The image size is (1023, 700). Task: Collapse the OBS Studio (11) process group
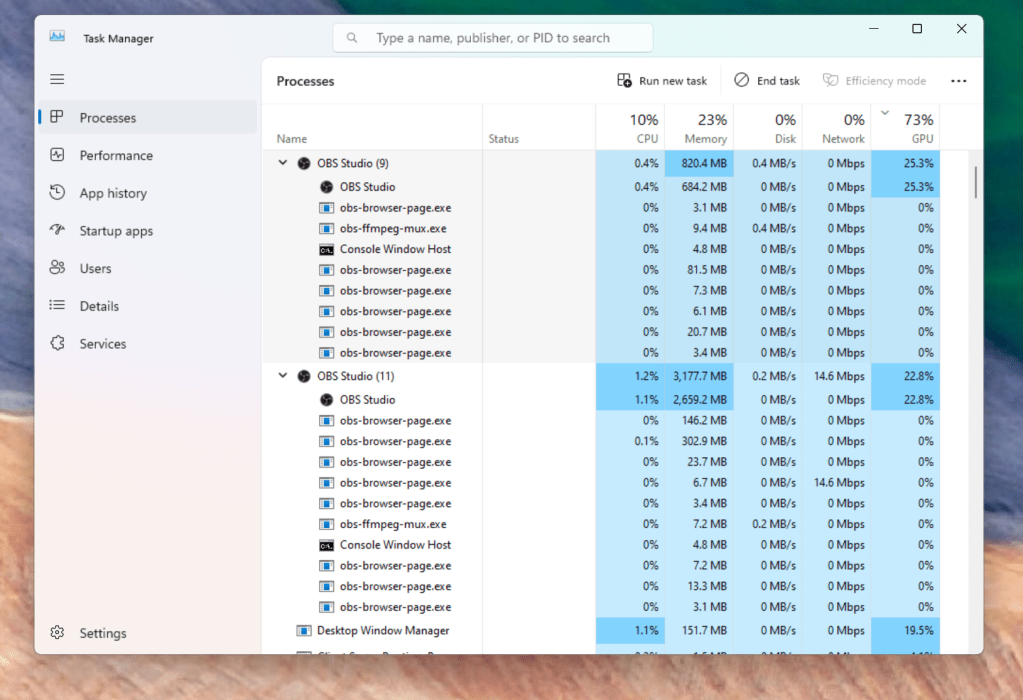point(282,375)
